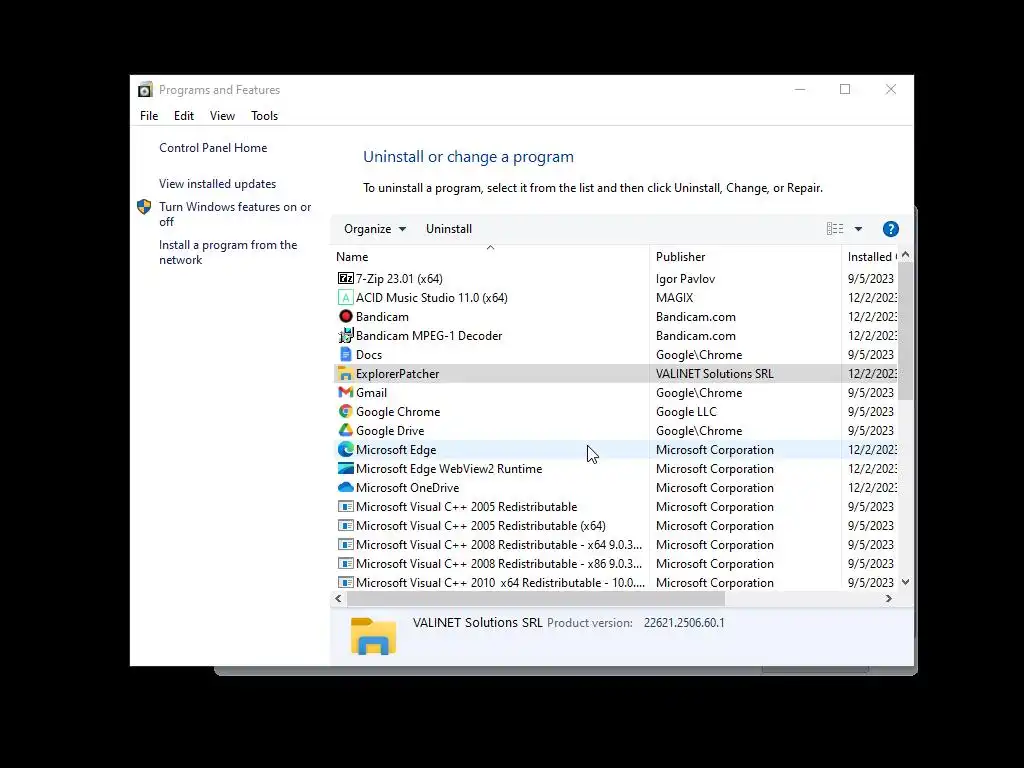The width and height of the screenshot is (1024, 768).
Task: Click the Gmail icon in list
Action: [345, 392]
